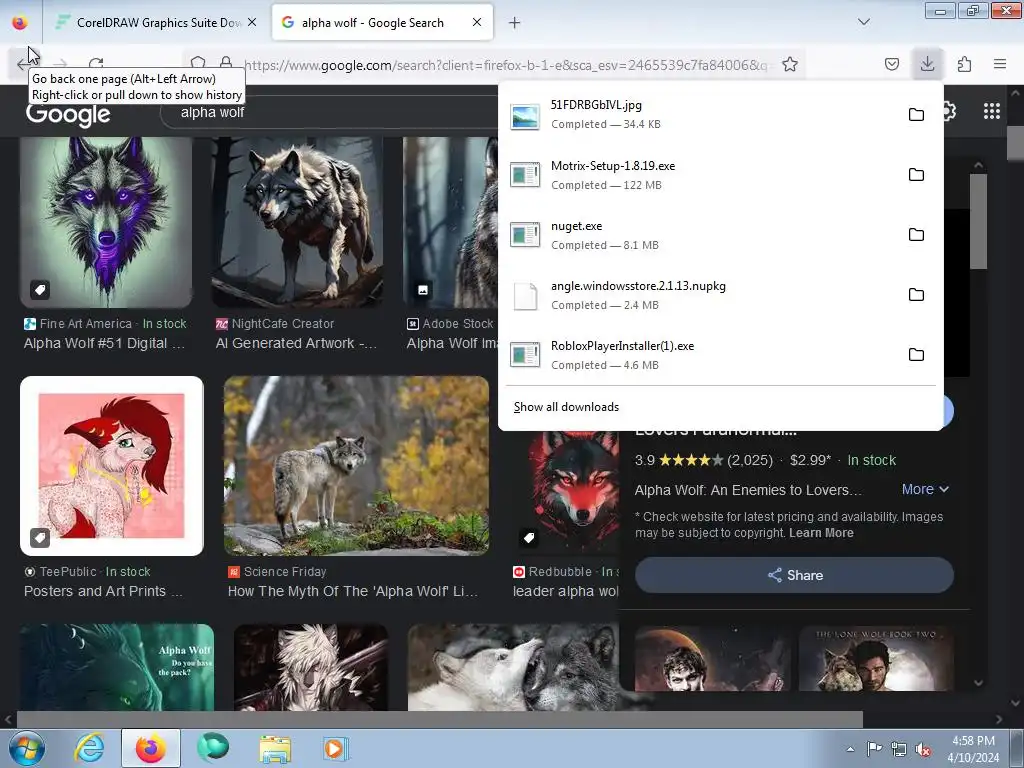Show 51FDRBGbIVL.jpg in its folder
This screenshot has width=1024, height=768.
pos(916,115)
